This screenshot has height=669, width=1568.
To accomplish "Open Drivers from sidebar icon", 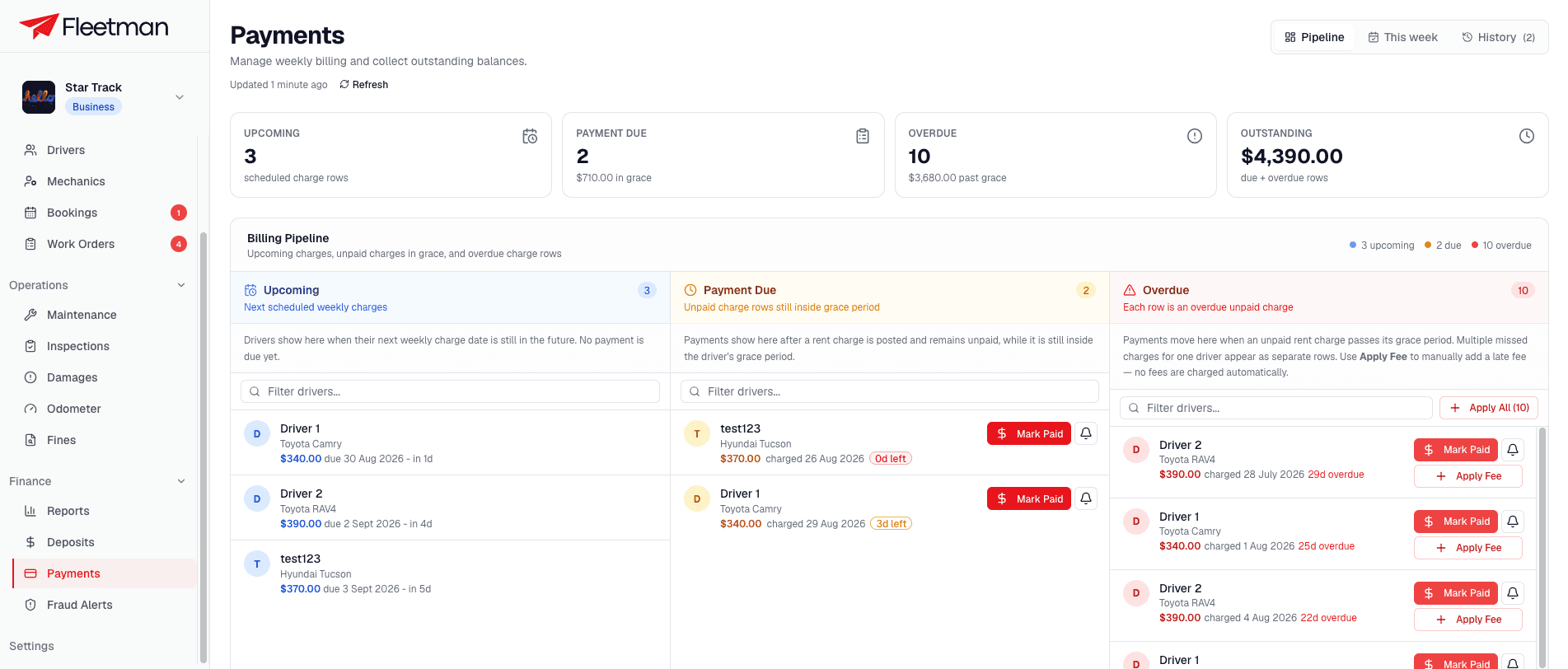I will (x=30, y=150).
